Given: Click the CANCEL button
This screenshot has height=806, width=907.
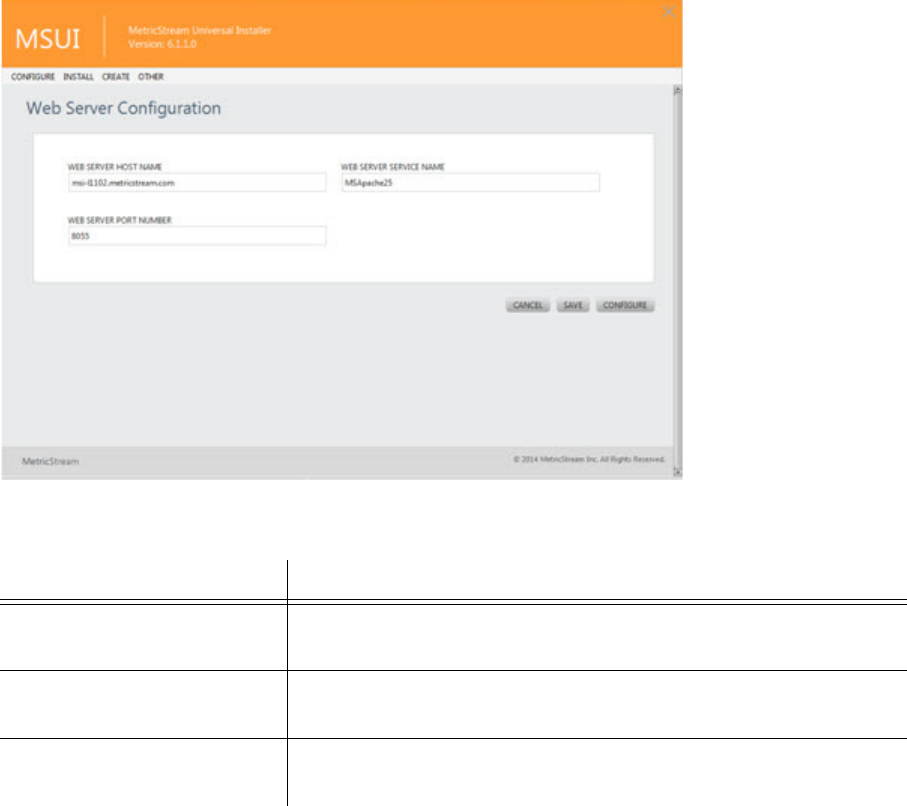Looking at the screenshot, I should pos(528,306).
